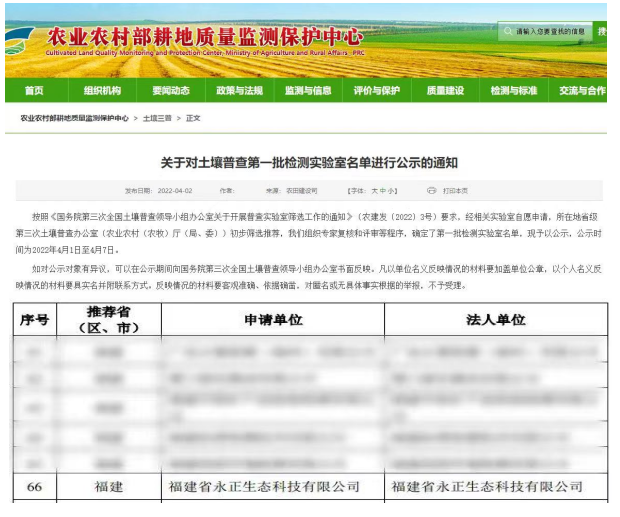620x517 pixels.
Task: Go to 土壤三普 breadcrumb link
Action: click(x=157, y=118)
